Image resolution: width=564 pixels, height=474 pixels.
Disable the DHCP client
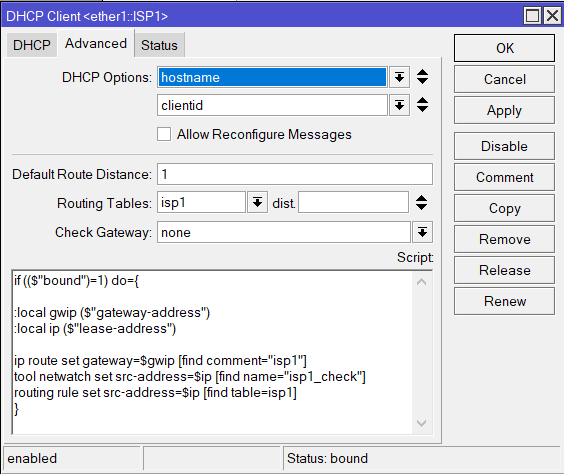504,146
